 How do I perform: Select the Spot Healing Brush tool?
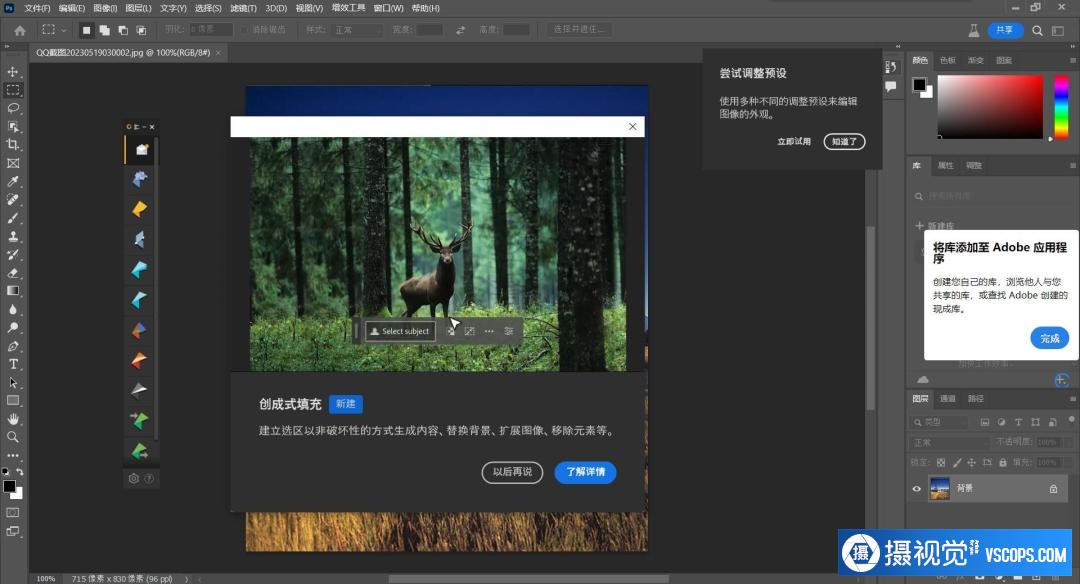(12, 200)
